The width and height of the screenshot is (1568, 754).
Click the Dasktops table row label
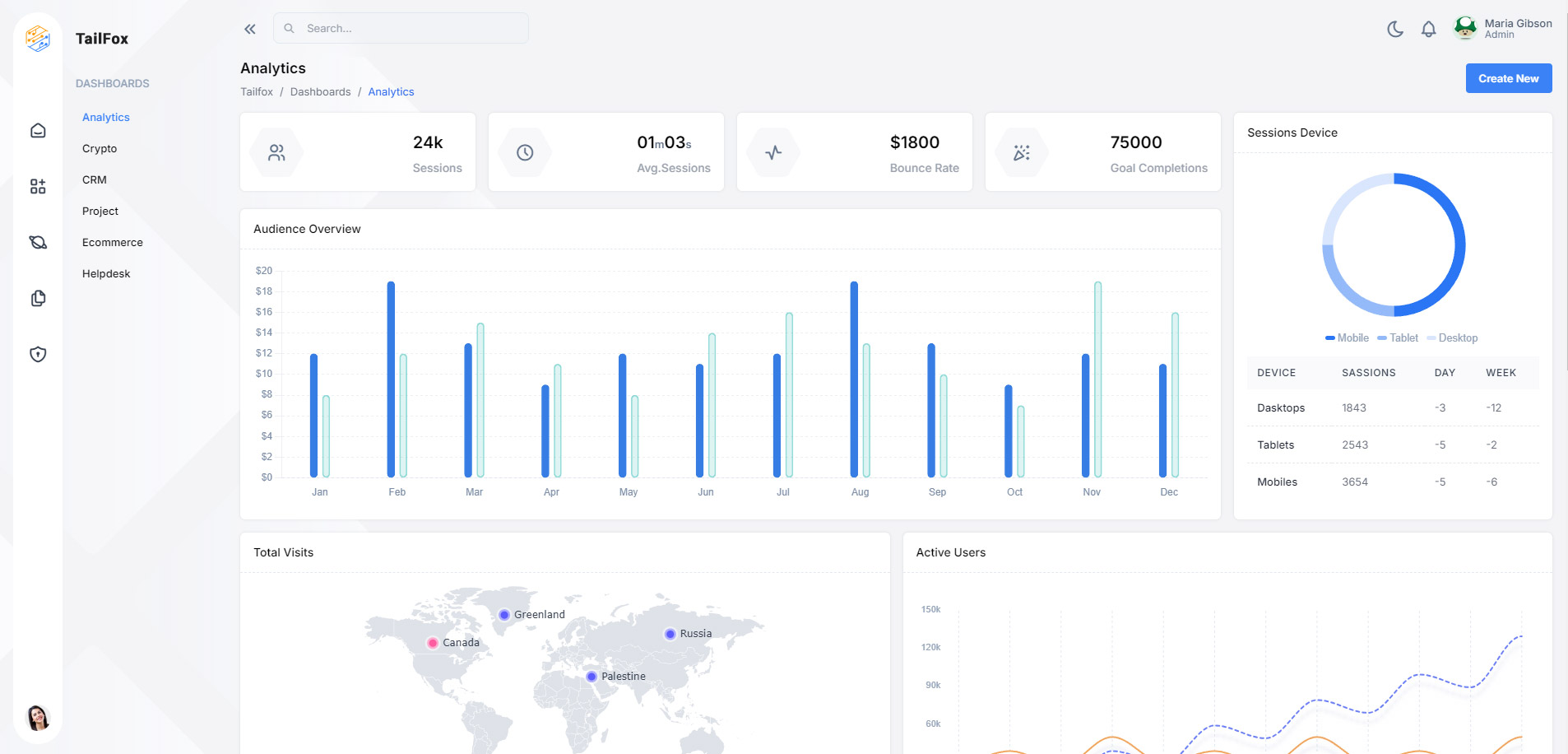[x=1281, y=408]
